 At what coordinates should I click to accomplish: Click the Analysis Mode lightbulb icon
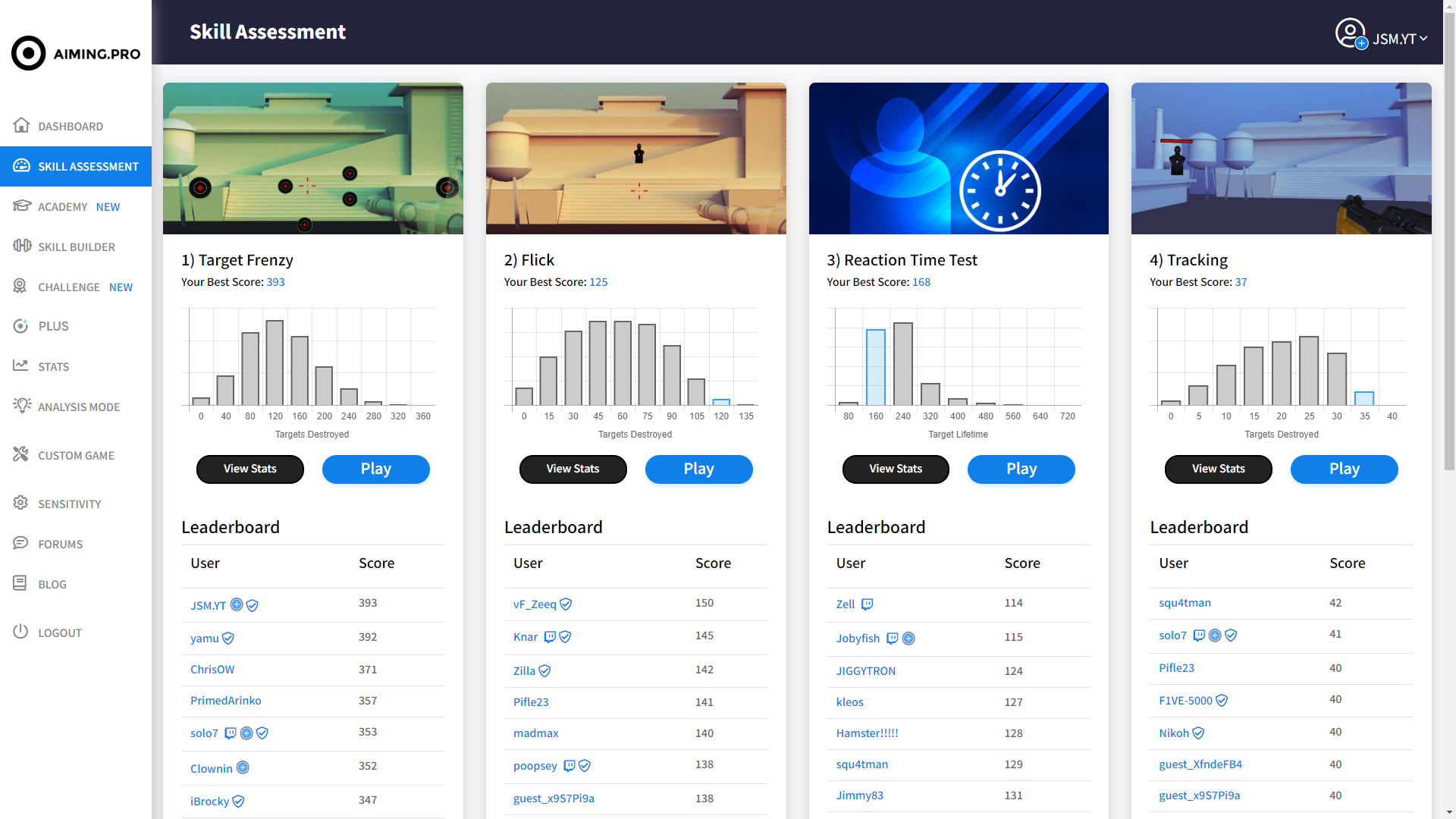tap(21, 406)
